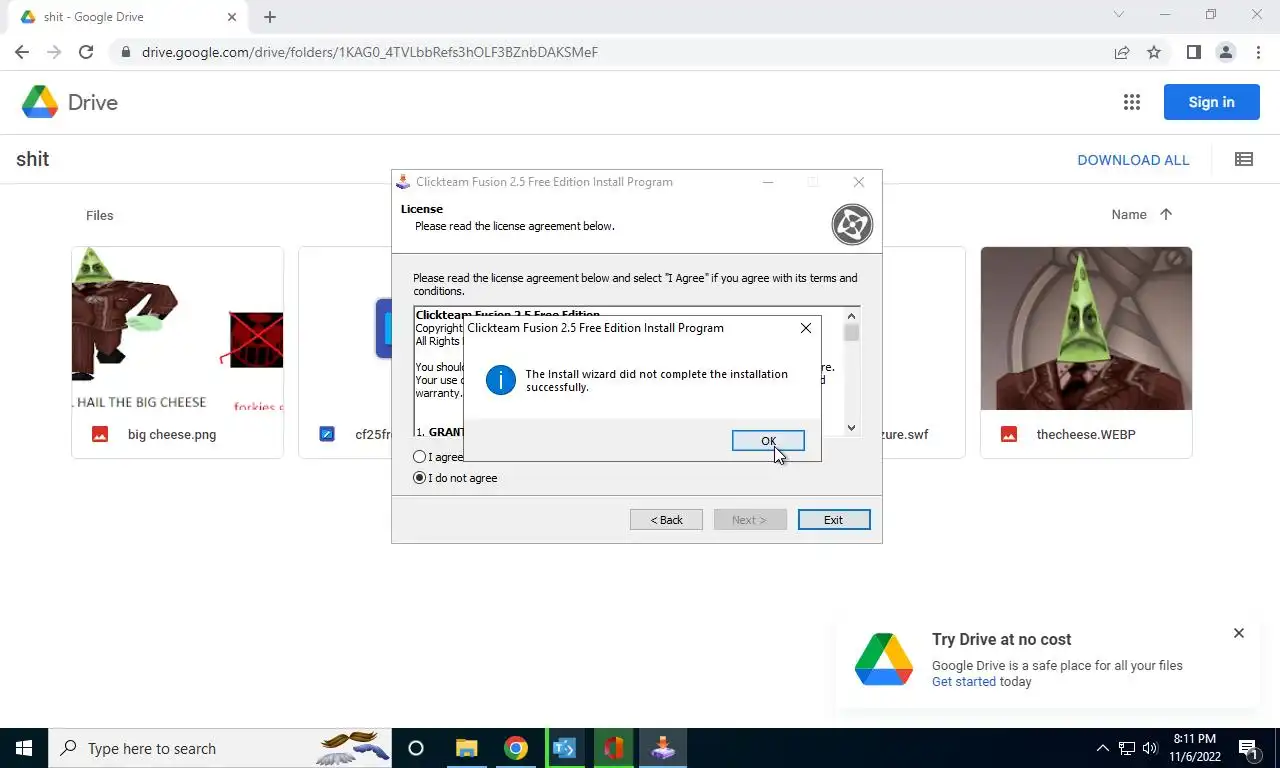Close the Clickteam Fusion installer window

pyautogui.click(x=859, y=182)
